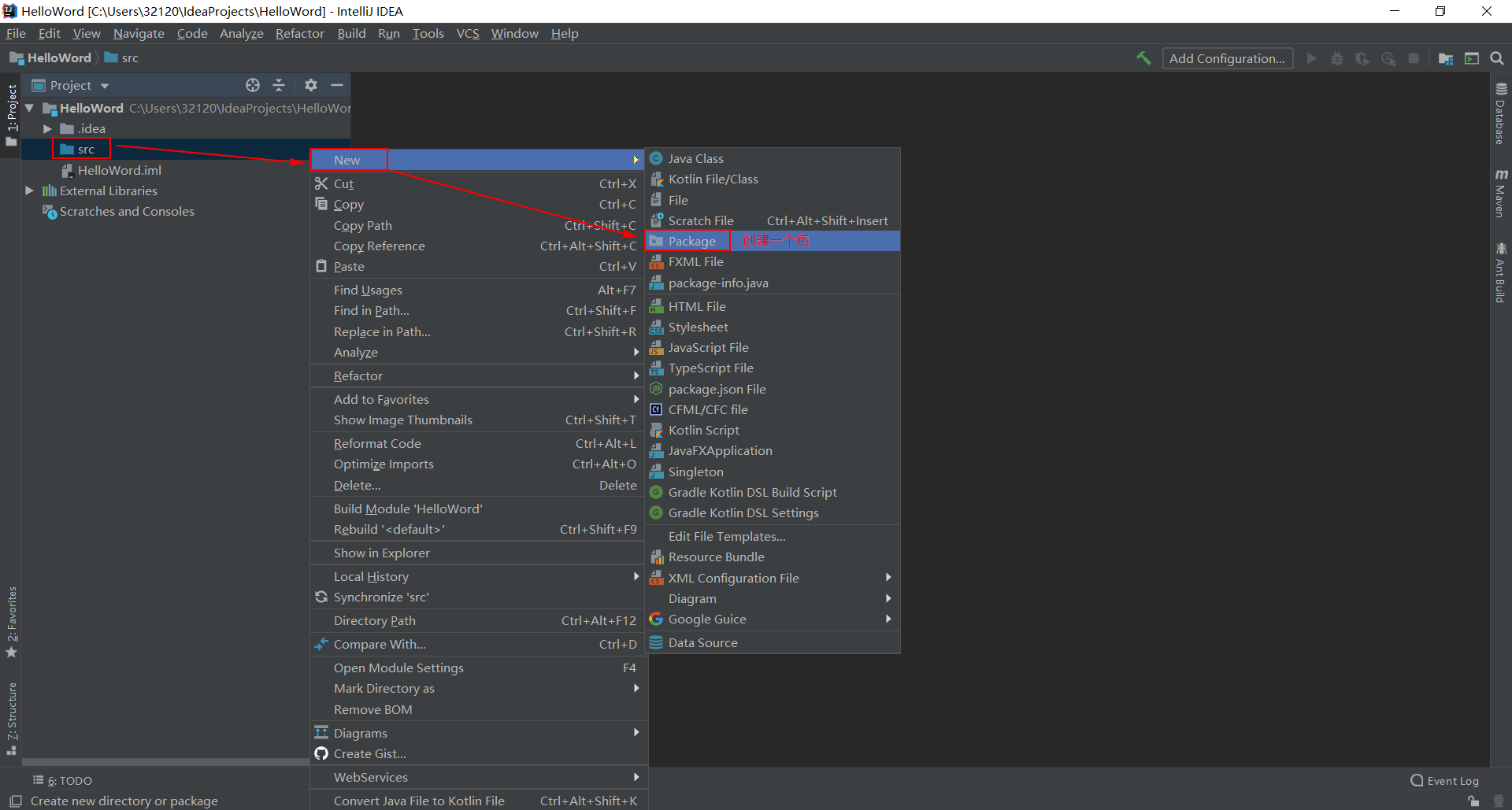Hide the Project panel with minus icon
This screenshot has height=810, width=1512.
(x=337, y=85)
